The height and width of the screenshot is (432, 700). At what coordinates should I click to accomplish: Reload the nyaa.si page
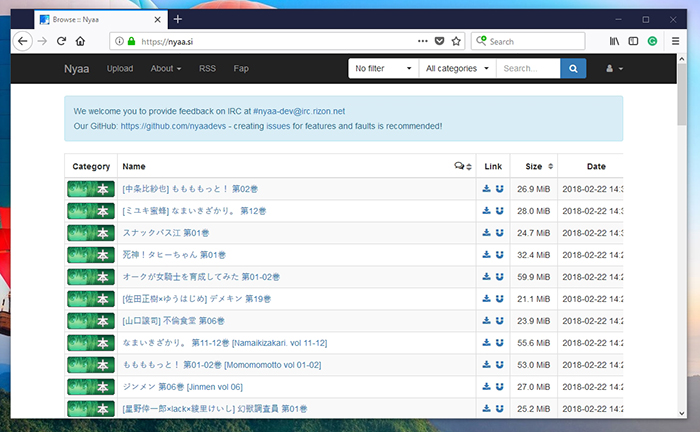point(61,42)
